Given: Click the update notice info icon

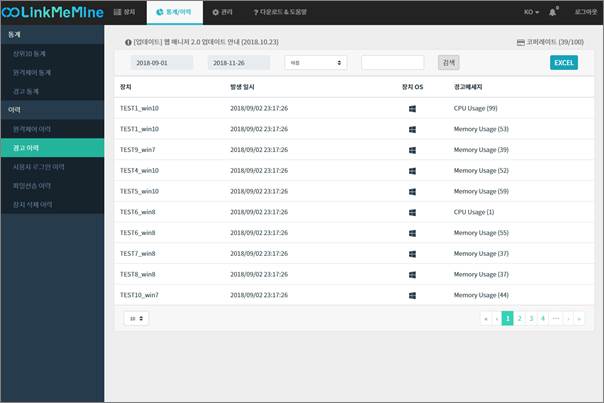Looking at the screenshot, I should click(x=127, y=43).
